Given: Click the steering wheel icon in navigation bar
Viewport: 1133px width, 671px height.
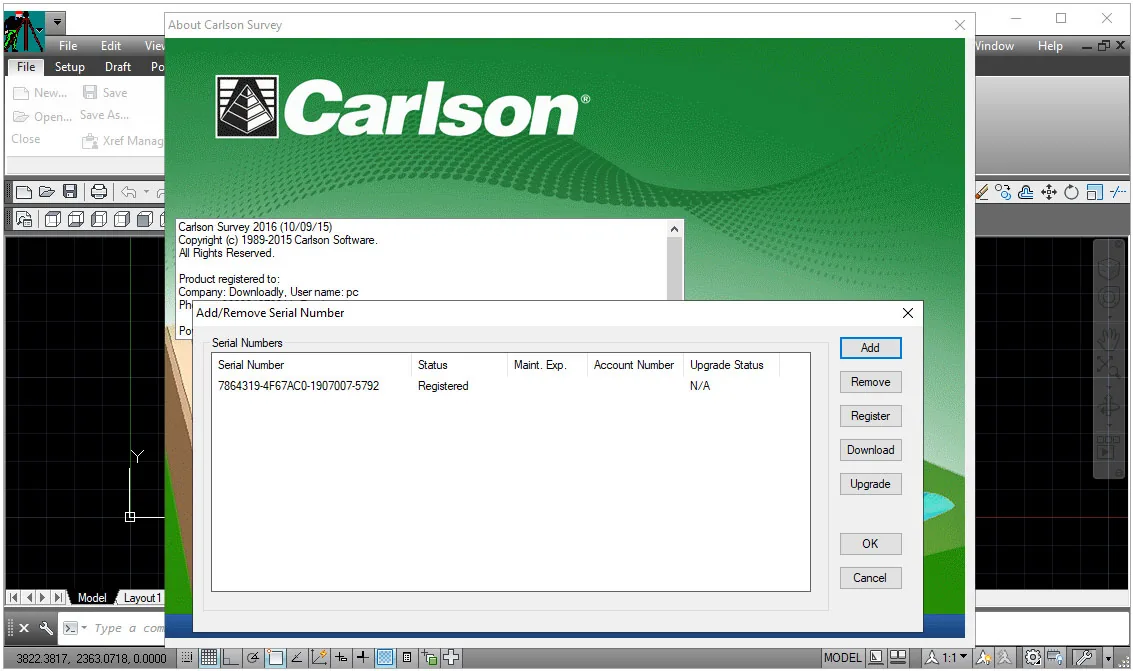Looking at the screenshot, I should (x=1108, y=296).
